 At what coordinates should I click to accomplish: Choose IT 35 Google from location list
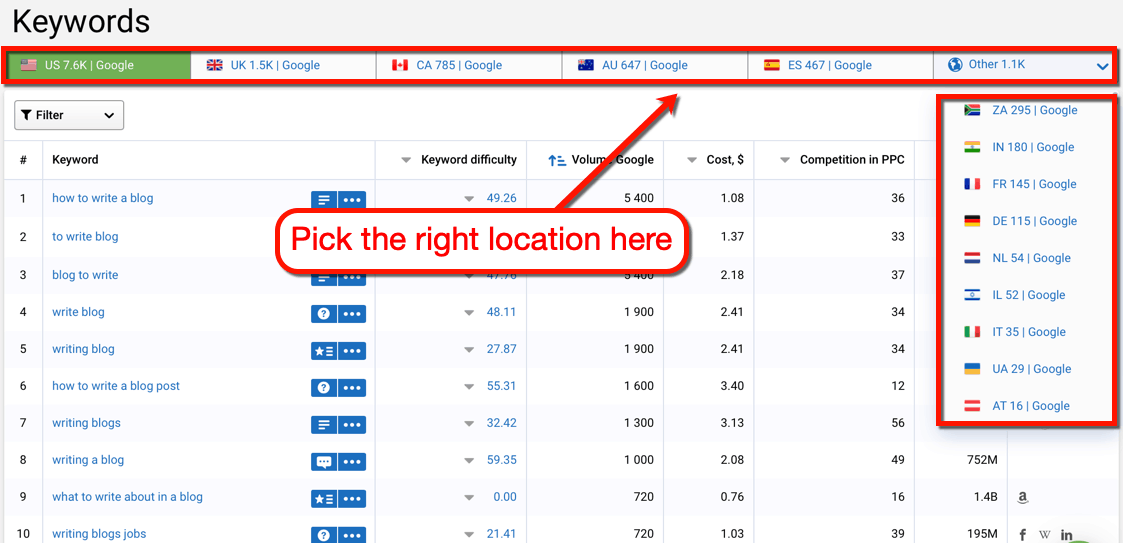pos(1016,332)
